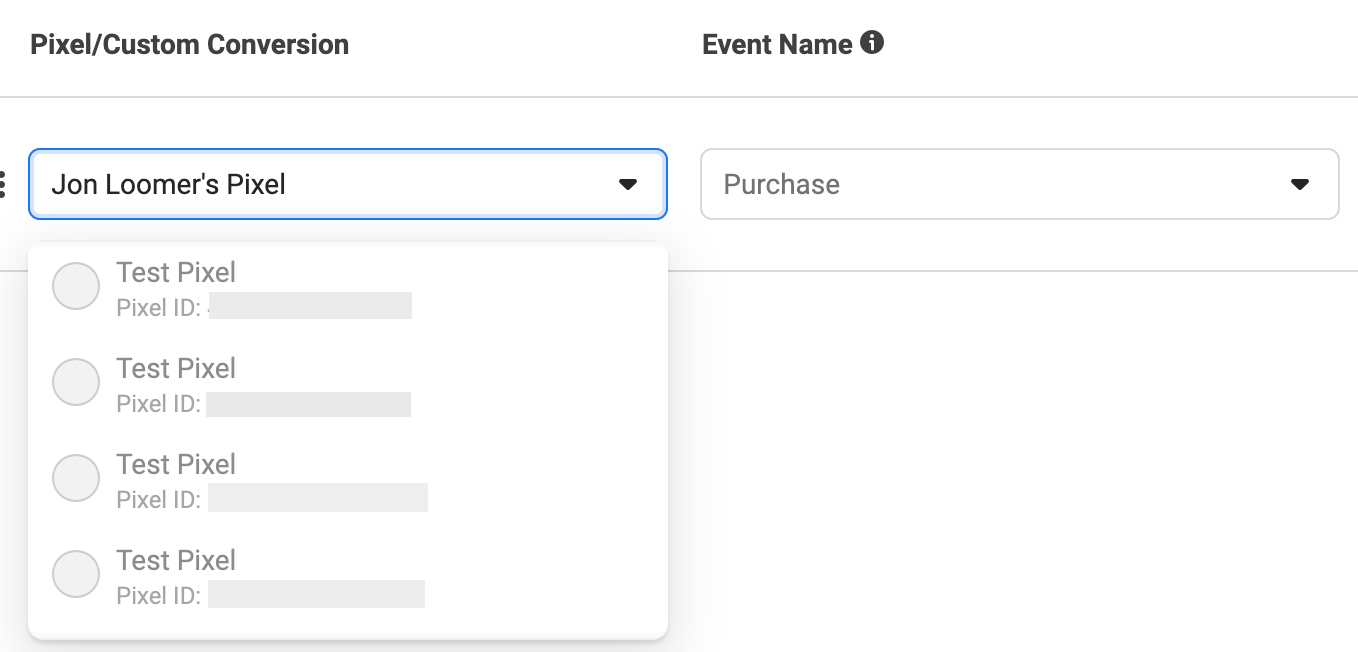Choose the last Test Pixel list entry label
1358x652 pixels.
176,560
